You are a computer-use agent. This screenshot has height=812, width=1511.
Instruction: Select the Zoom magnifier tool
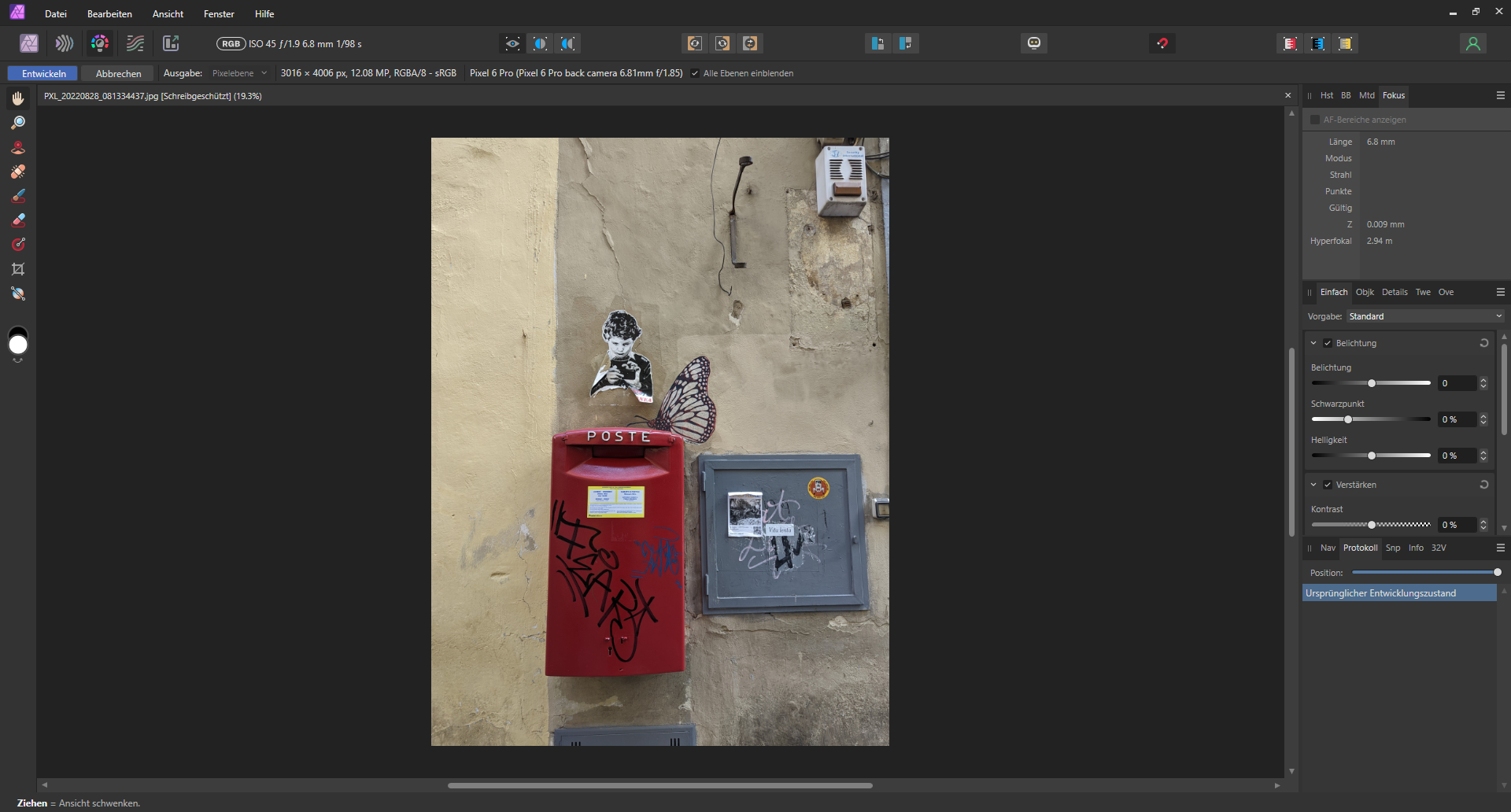point(18,123)
